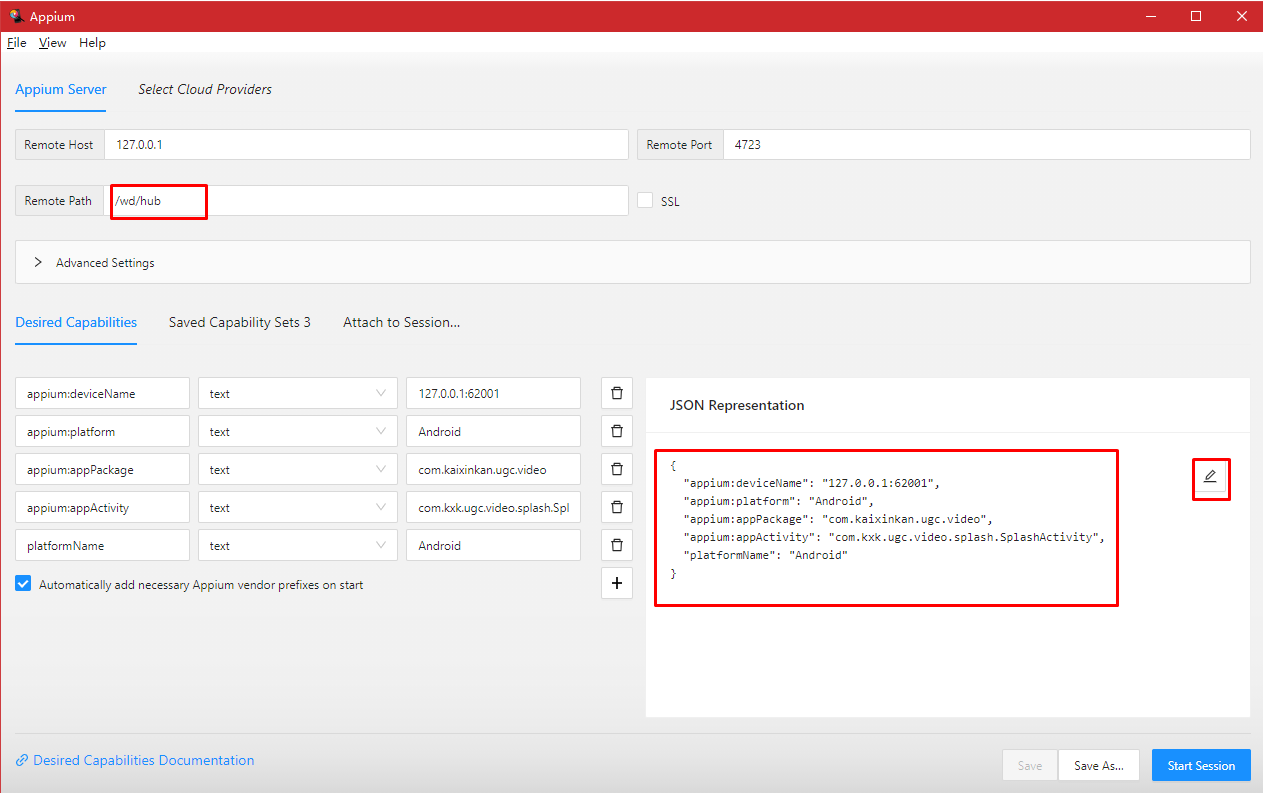Expand the Advanced Settings section
Image resolution: width=1263 pixels, height=793 pixels.
pyautogui.click(x=632, y=262)
